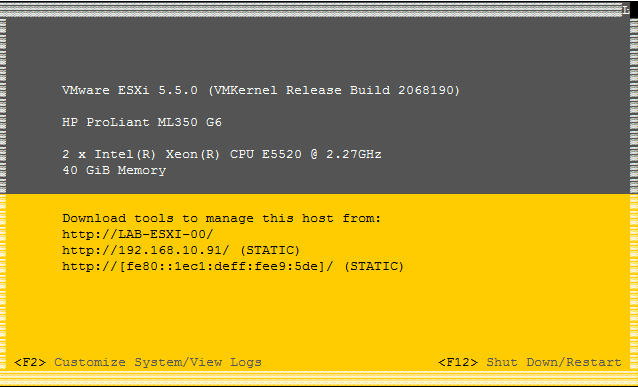Open the fe80 IPv6 address link
638x387 pixels.
[198, 266]
